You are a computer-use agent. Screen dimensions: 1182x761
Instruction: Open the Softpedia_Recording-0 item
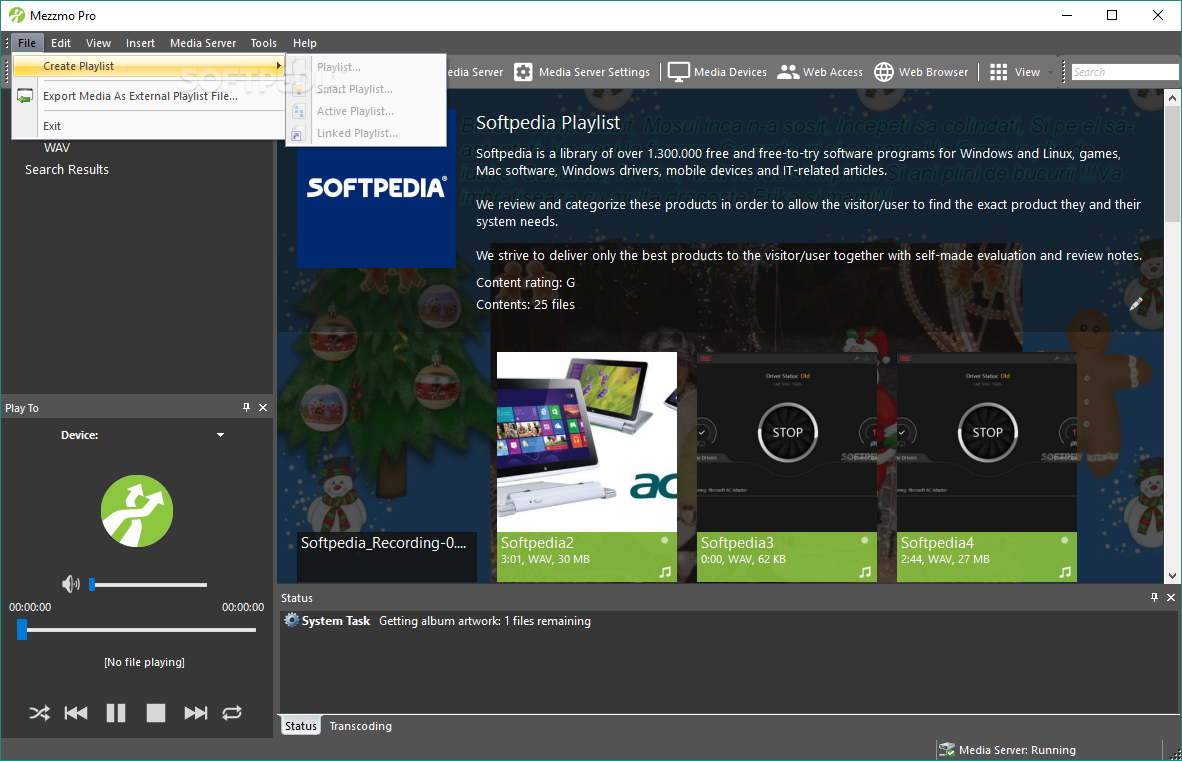[x=387, y=556]
